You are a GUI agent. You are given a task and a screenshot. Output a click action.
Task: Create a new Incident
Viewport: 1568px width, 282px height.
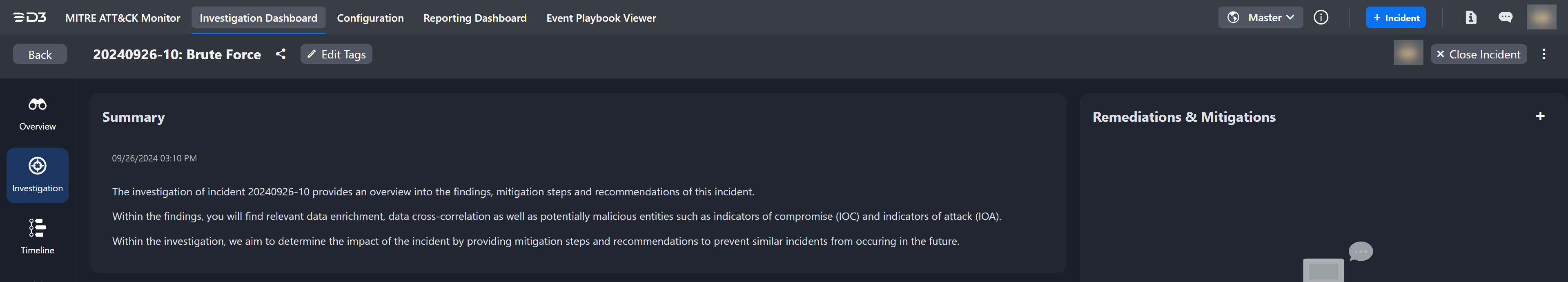click(1396, 18)
